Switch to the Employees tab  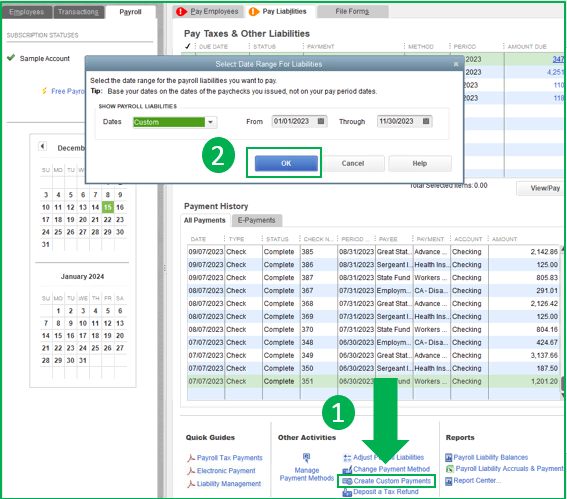(26, 12)
